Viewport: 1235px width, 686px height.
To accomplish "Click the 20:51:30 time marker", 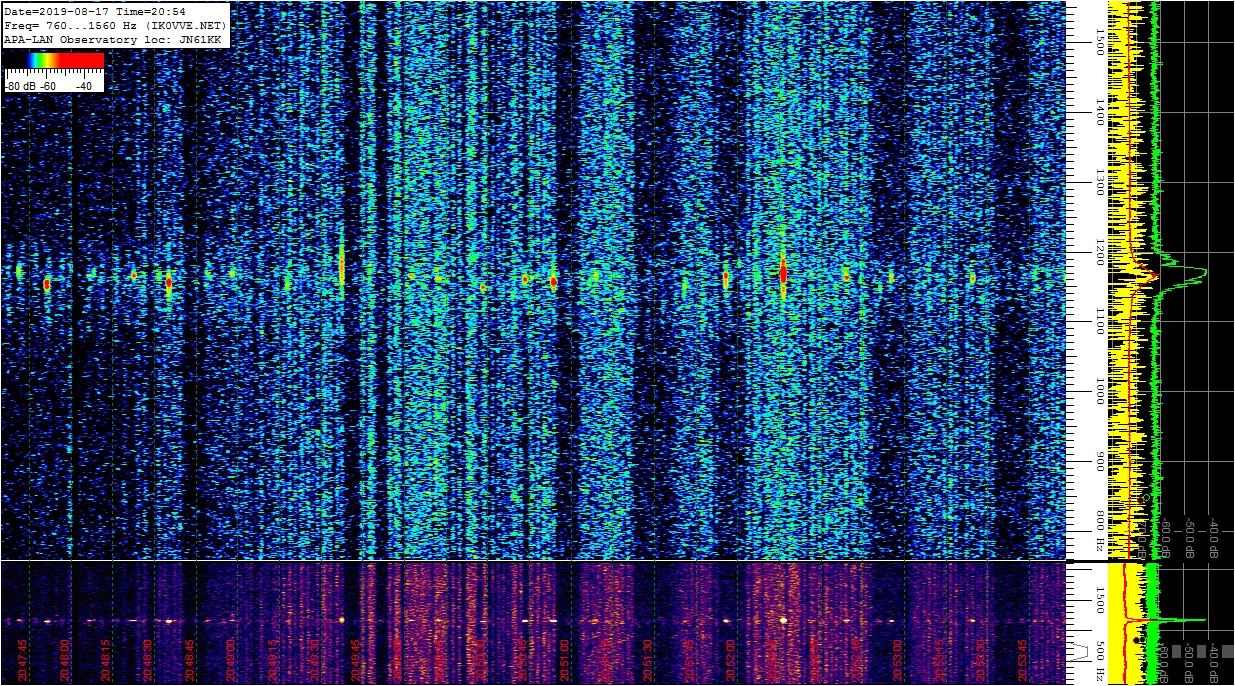I will pyautogui.click(x=649, y=661).
